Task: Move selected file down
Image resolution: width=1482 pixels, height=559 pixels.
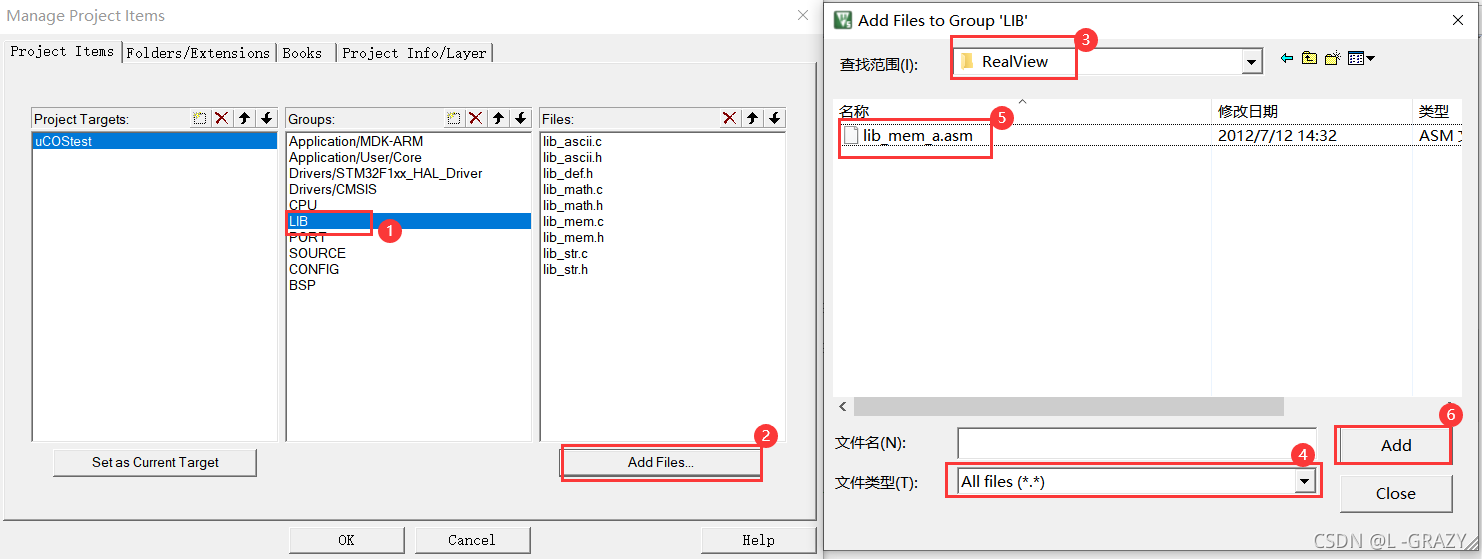Action: pos(774,118)
